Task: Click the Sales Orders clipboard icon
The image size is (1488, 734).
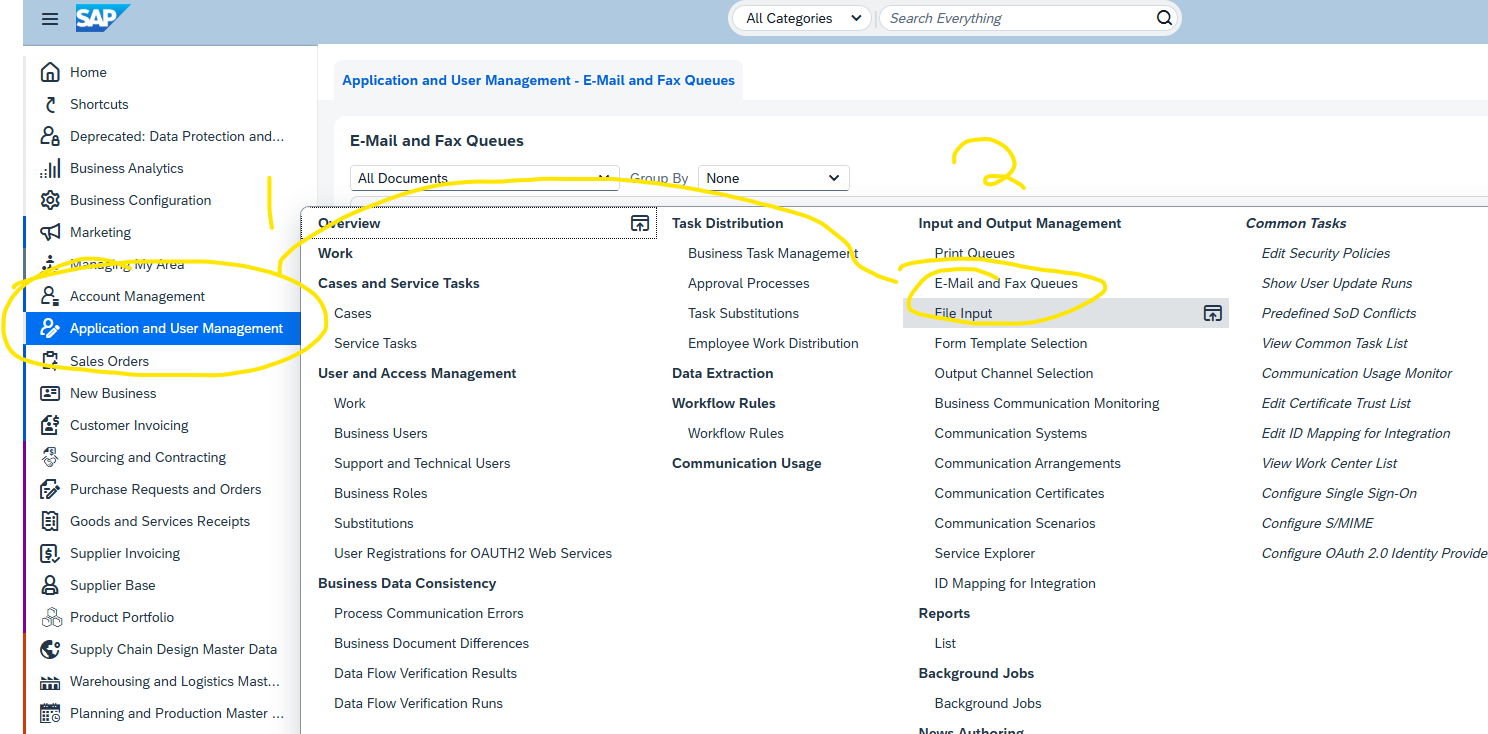Action: (x=50, y=361)
